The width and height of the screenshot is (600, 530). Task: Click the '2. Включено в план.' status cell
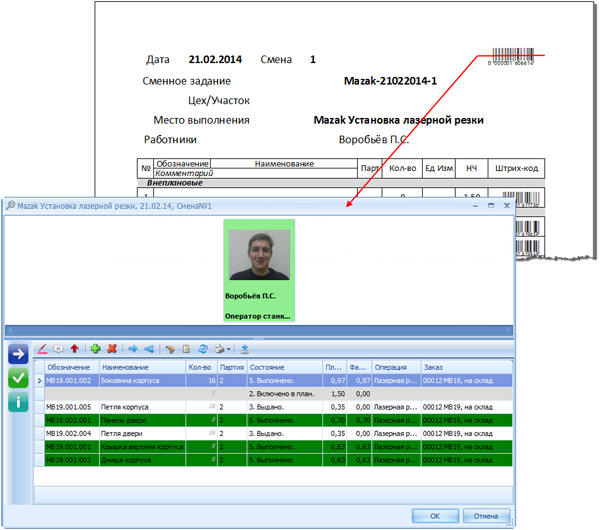[285, 394]
